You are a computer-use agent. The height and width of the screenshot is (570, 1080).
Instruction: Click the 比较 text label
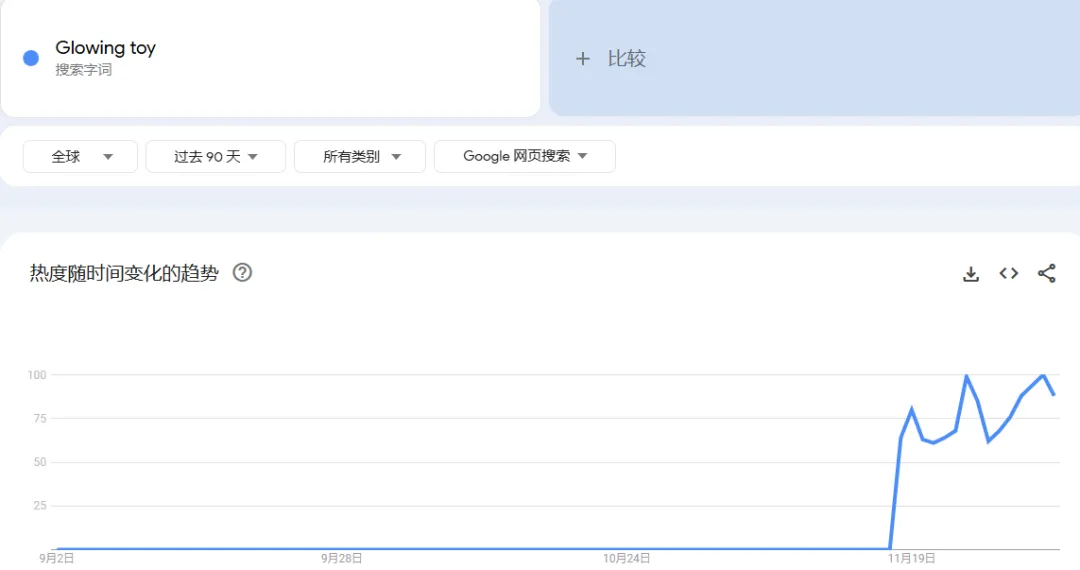point(627,59)
